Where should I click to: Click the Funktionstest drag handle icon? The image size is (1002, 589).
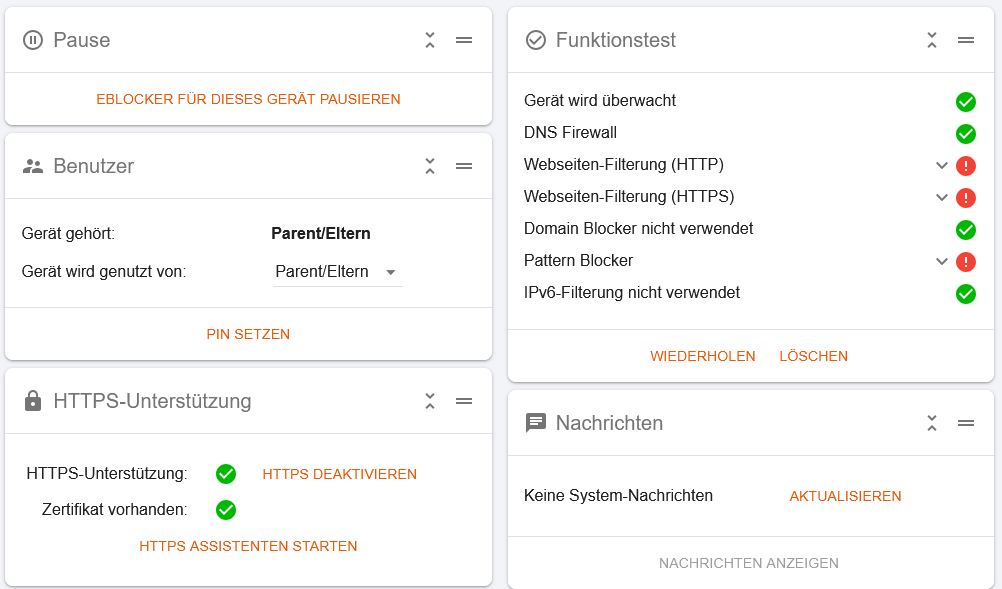(x=966, y=40)
